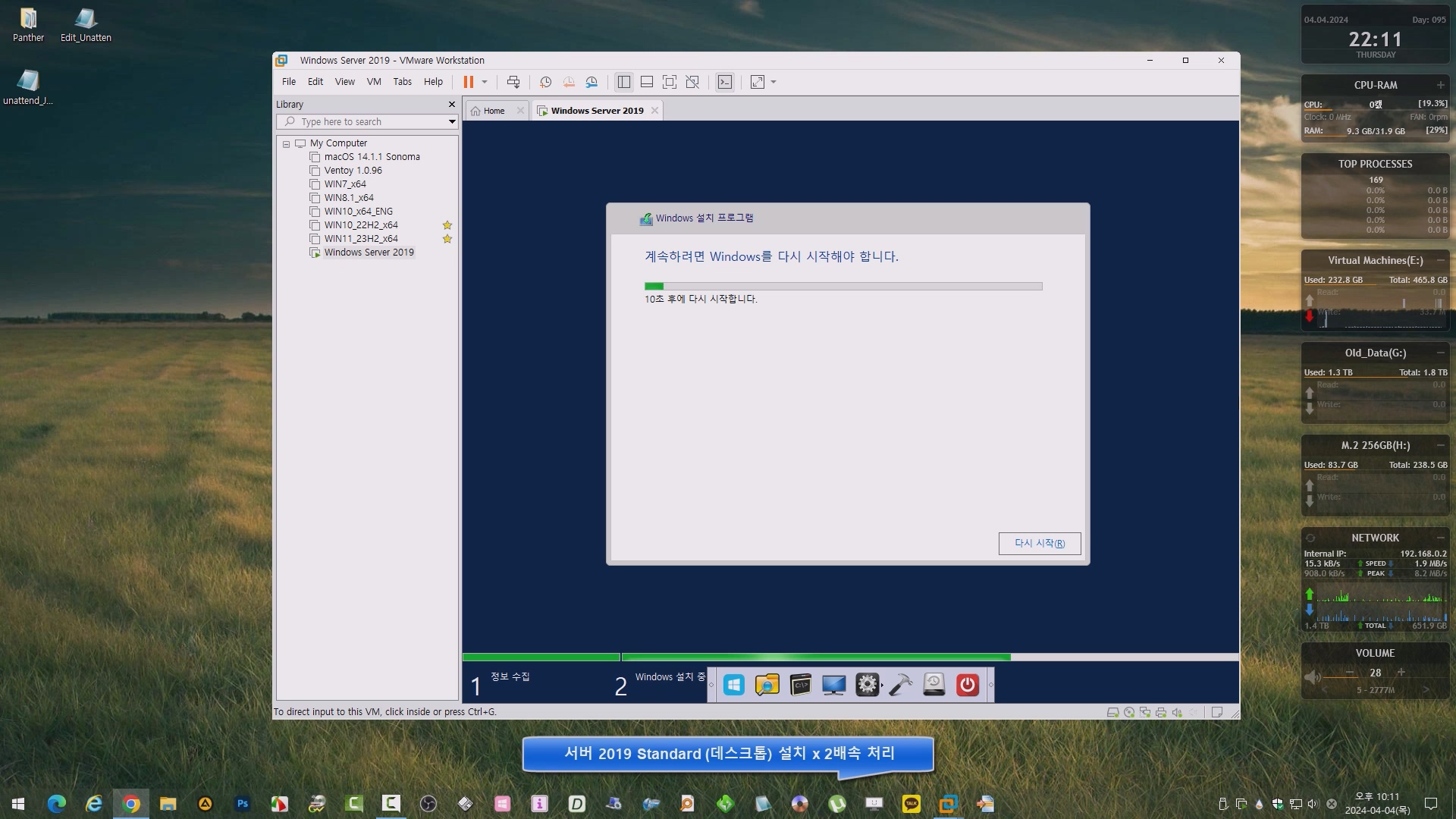Image resolution: width=1456 pixels, height=819 pixels.
Task: Toggle the library sidebar view
Action: pyautogui.click(x=624, y=82)
